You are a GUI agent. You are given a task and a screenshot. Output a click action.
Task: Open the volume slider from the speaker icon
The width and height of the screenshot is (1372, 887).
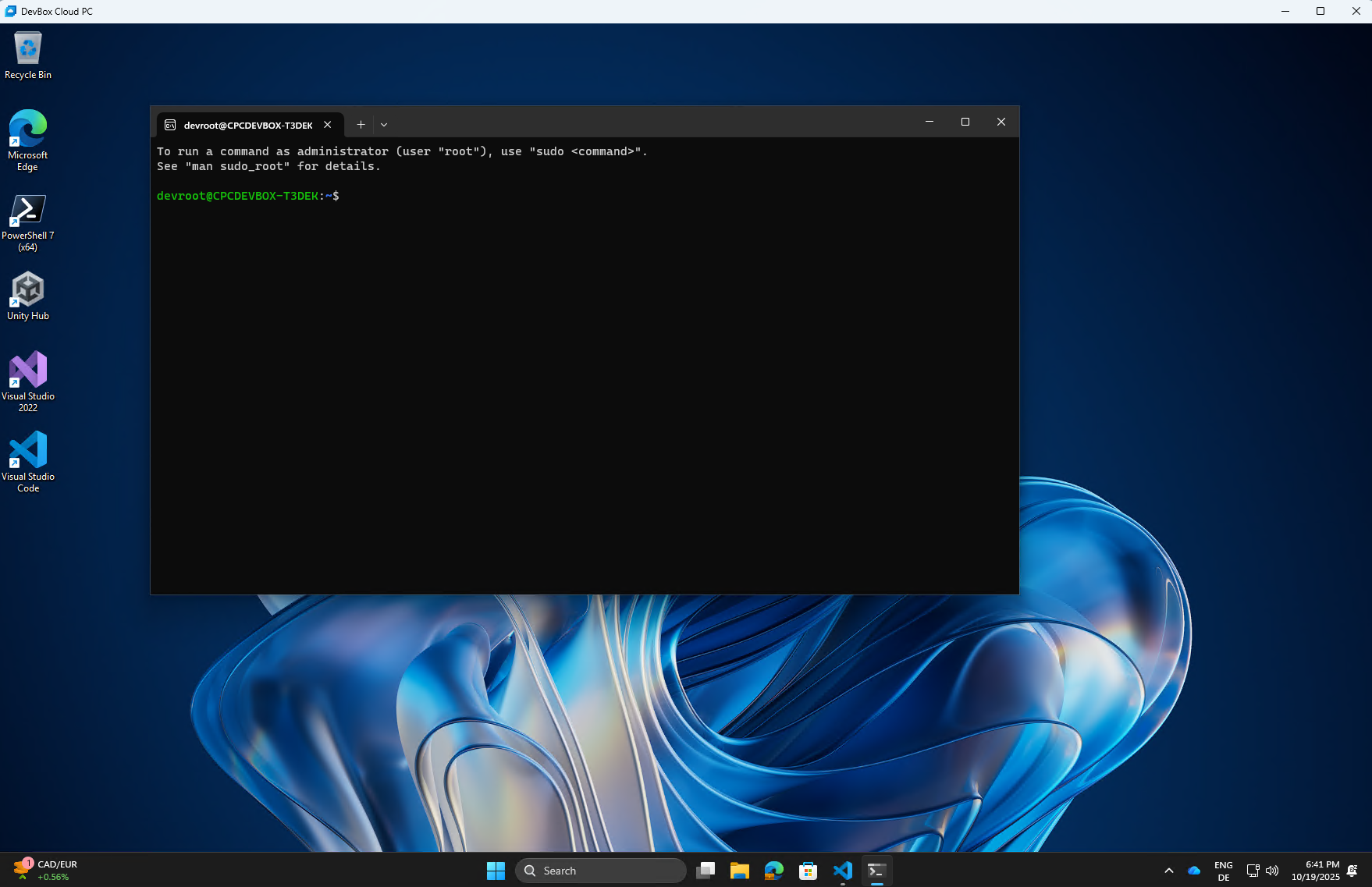[x=1272, y=870]
